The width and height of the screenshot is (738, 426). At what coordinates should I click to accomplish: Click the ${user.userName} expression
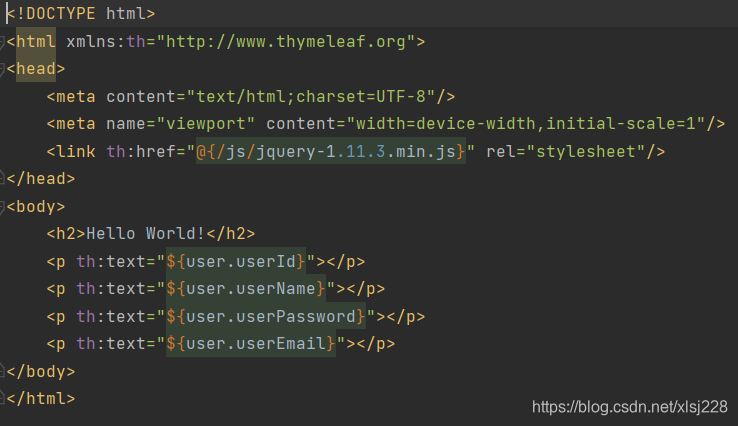(x=246, y=289)
